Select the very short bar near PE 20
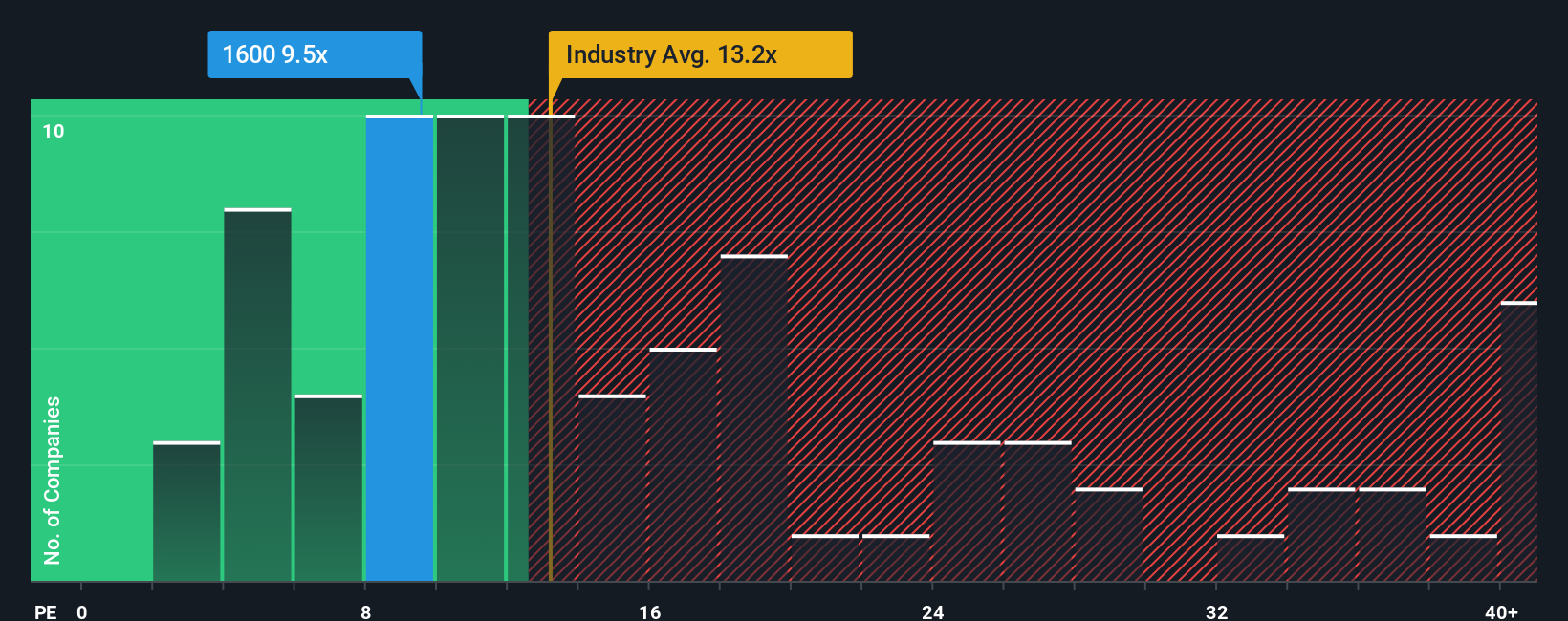Viewport: 1568px width, 621px height. (825, 558)
